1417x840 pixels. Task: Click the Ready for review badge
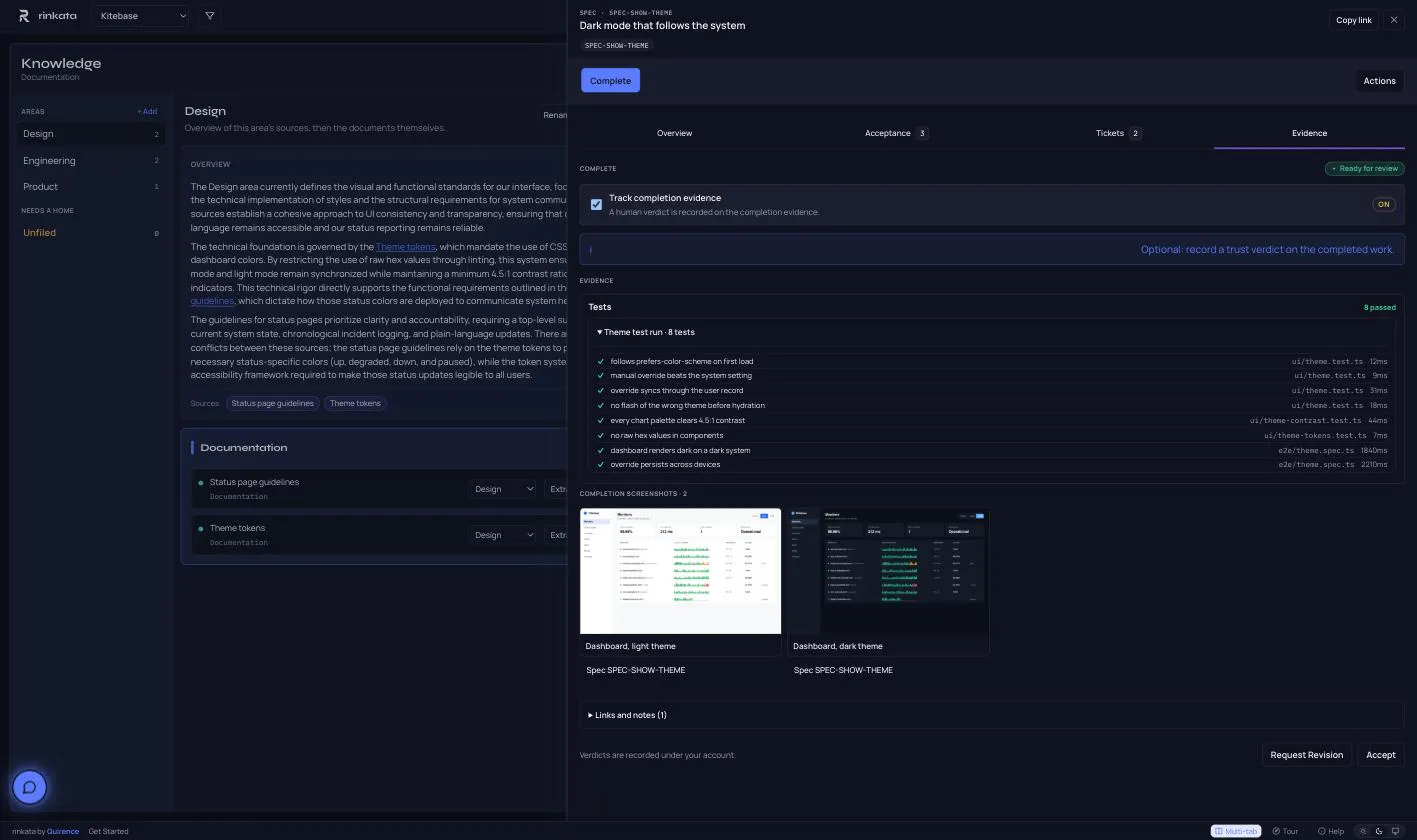(x=1365, y=169)
